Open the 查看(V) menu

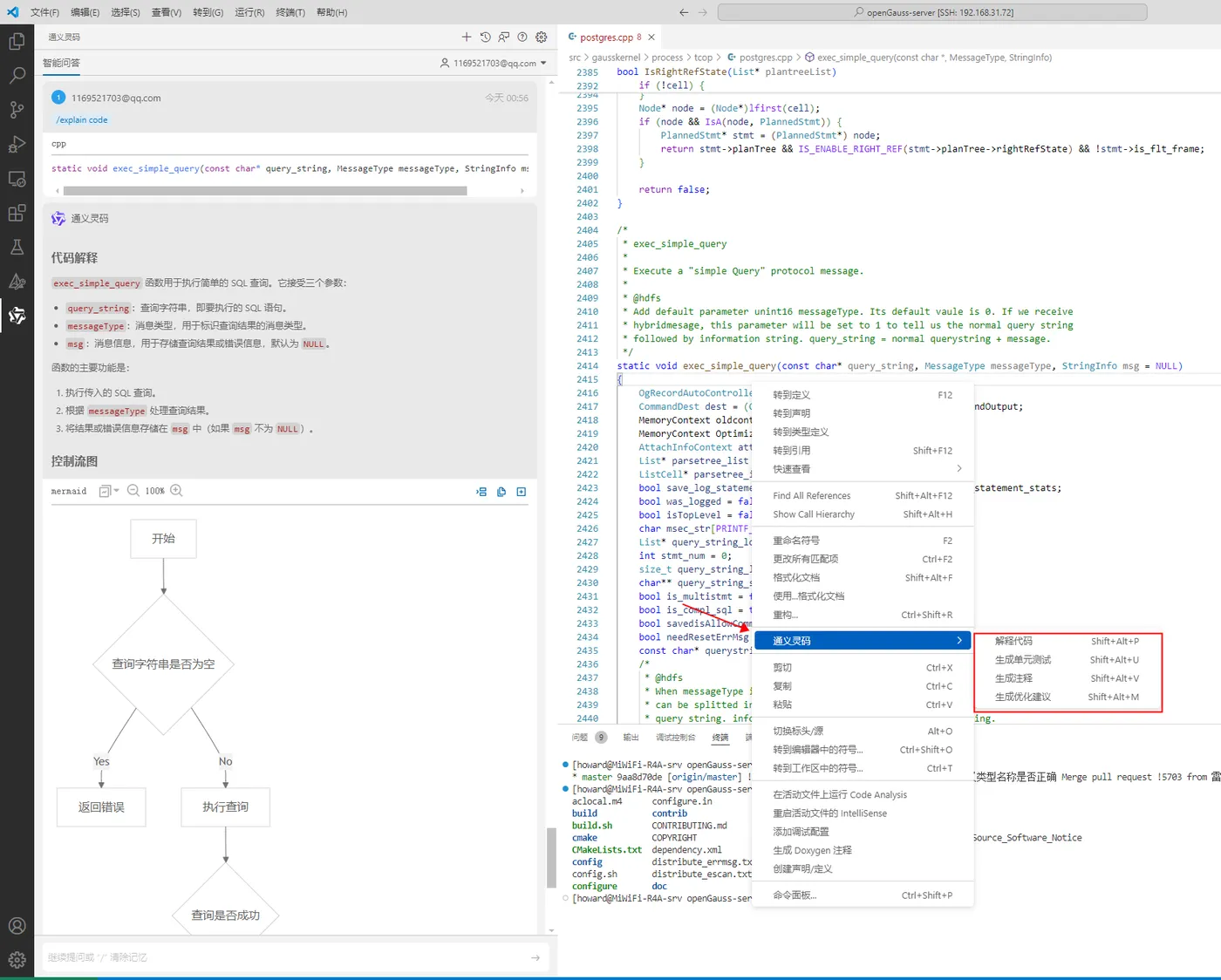(166, 12)
